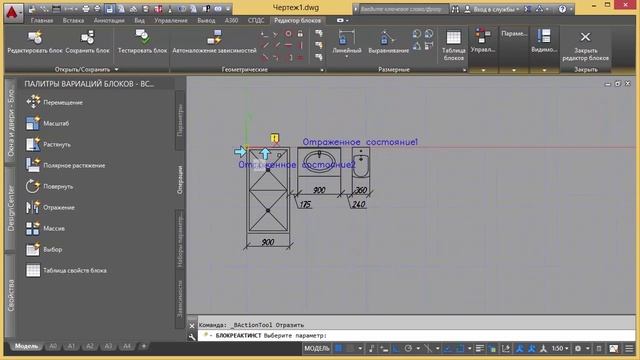This screenshot has width=640, height=360.
Task: Switch to the Главная ribbon tab
Action: pyautogui.click(x=42, y=20)
